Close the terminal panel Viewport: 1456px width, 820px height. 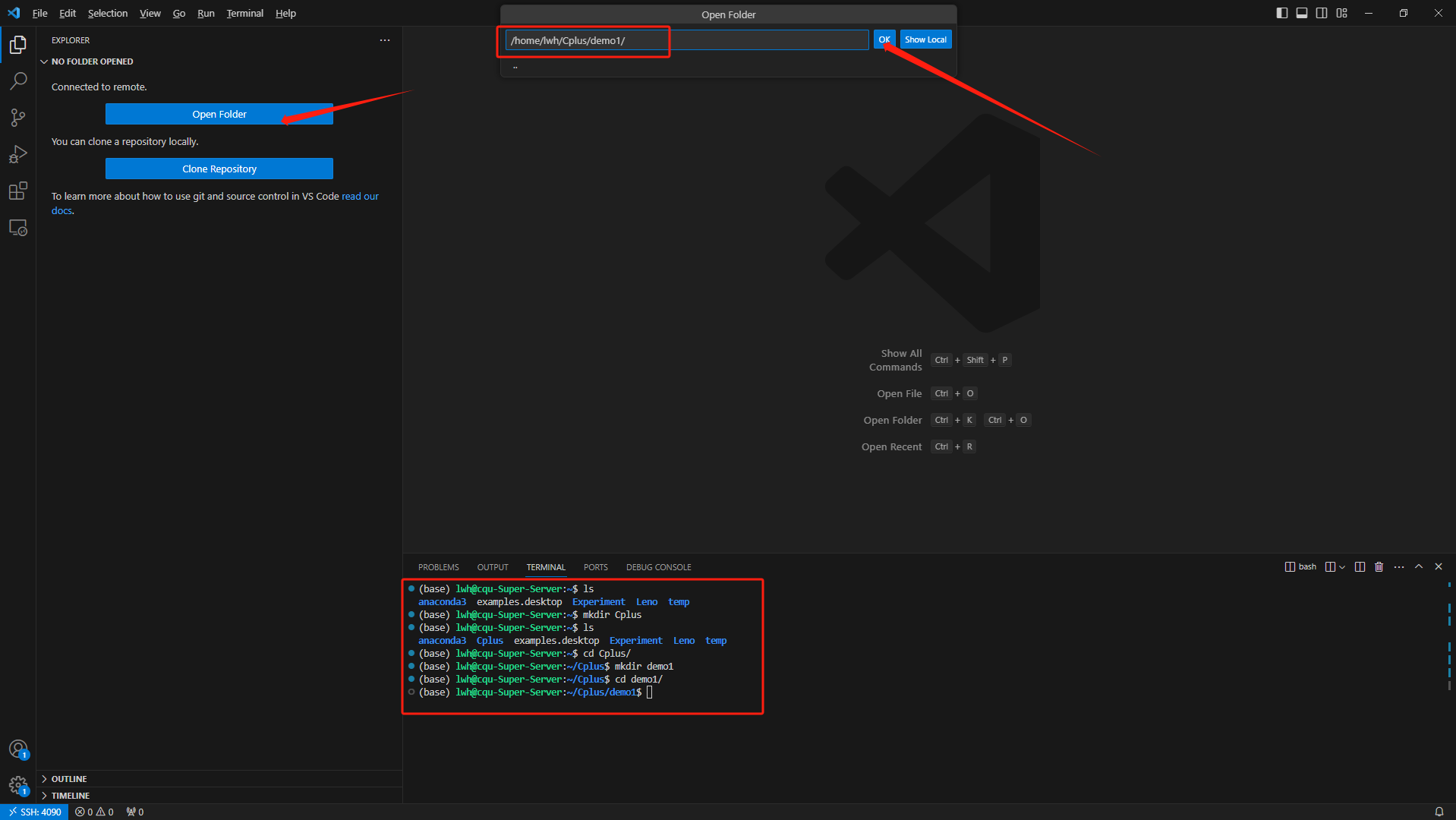click(x=1439, y=567)
